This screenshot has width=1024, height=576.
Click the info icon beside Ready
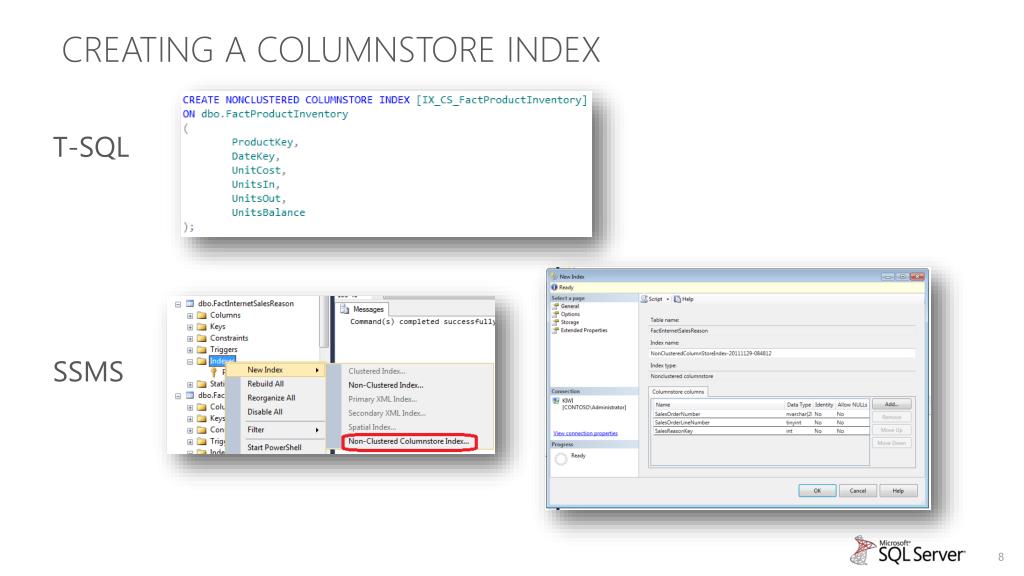tap(554, 287)
